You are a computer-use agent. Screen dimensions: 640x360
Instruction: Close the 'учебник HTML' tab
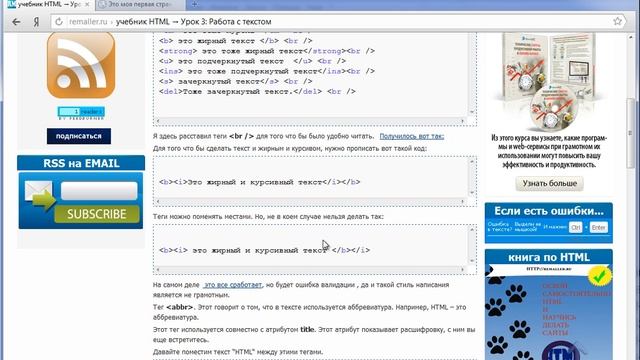[87, 4]
